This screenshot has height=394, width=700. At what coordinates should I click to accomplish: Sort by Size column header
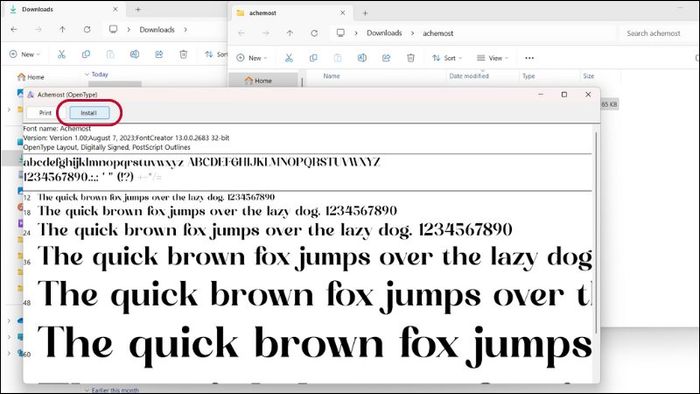click(x=588, y=76)
